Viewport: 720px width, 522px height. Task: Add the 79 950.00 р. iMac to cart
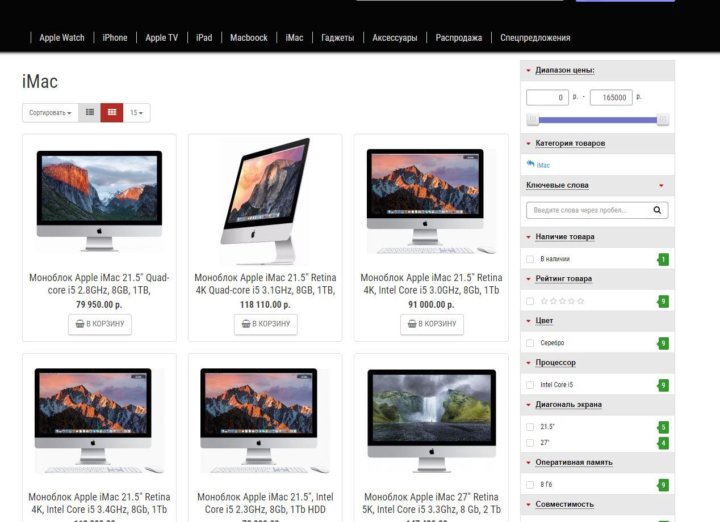100,324
